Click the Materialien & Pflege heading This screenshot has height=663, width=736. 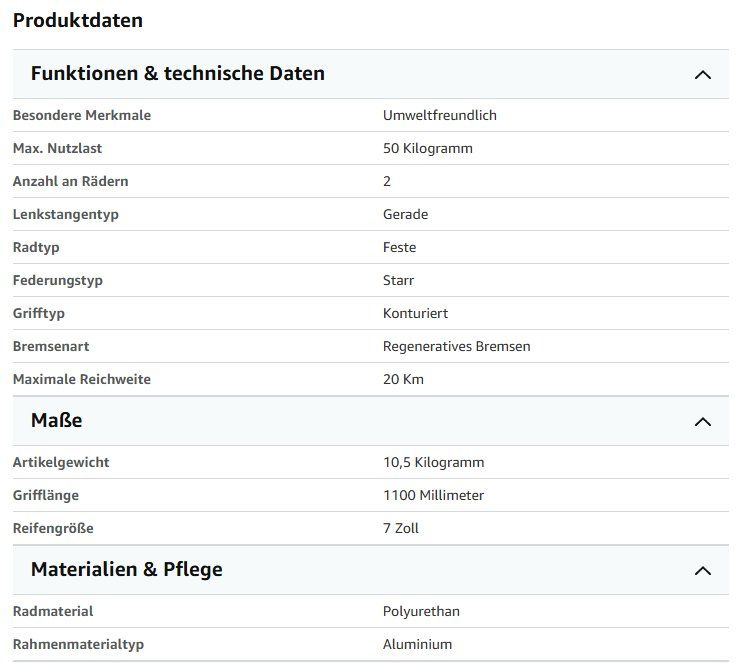click(x=127, y=570)
